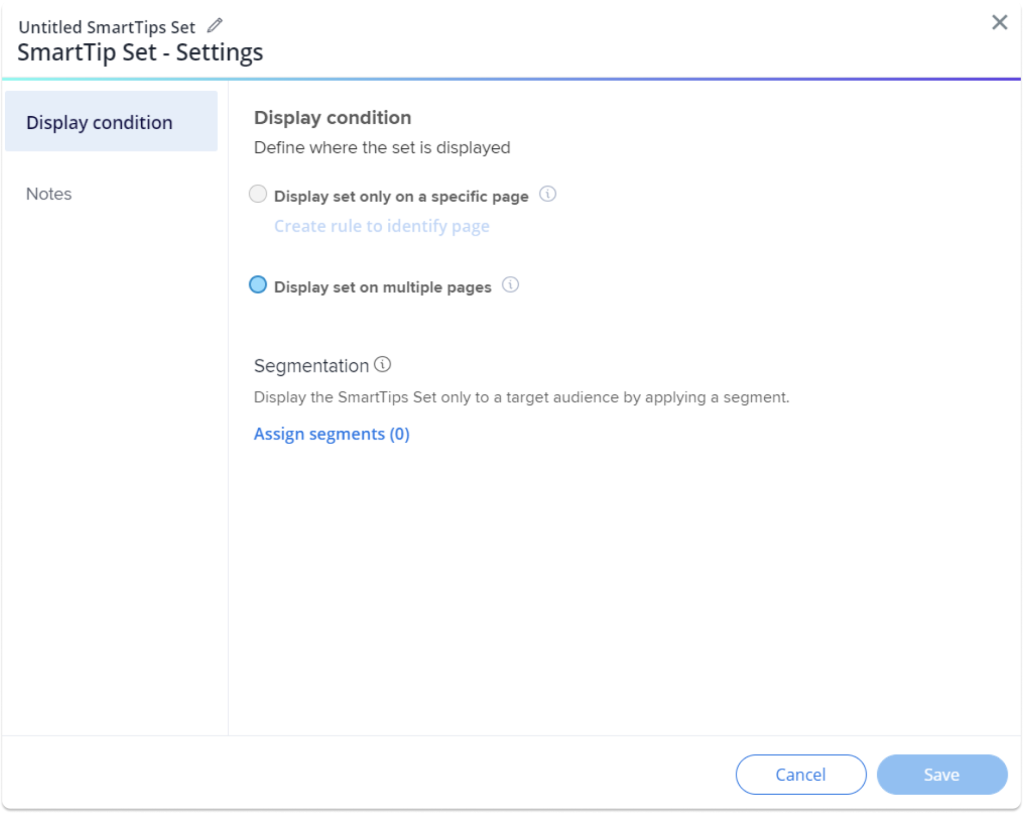
Task: Open the Assign segments (0) link
Action: tap(332, 434)
